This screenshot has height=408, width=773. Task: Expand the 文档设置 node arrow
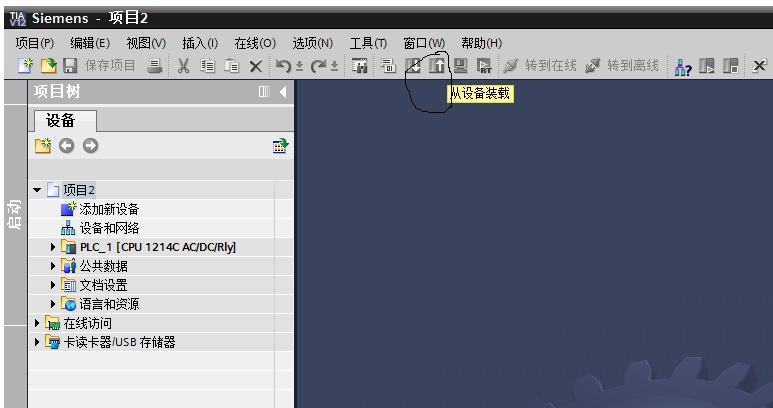pyautogui.click(x=53, y=285)
